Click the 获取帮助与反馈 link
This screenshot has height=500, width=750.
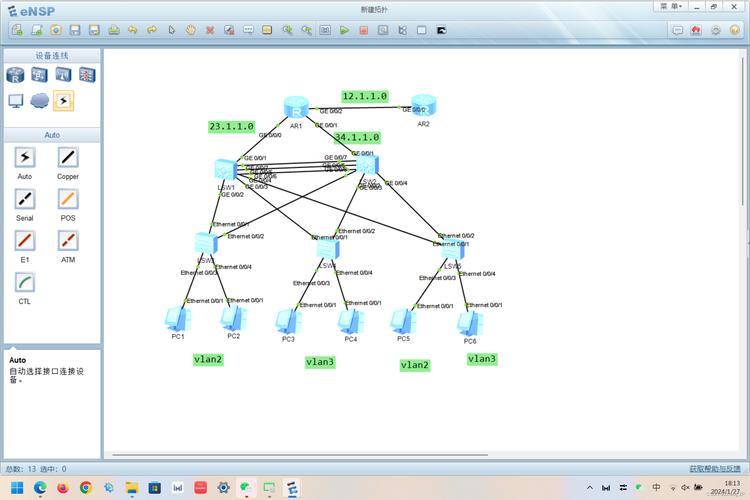click(x=716, y=468)
